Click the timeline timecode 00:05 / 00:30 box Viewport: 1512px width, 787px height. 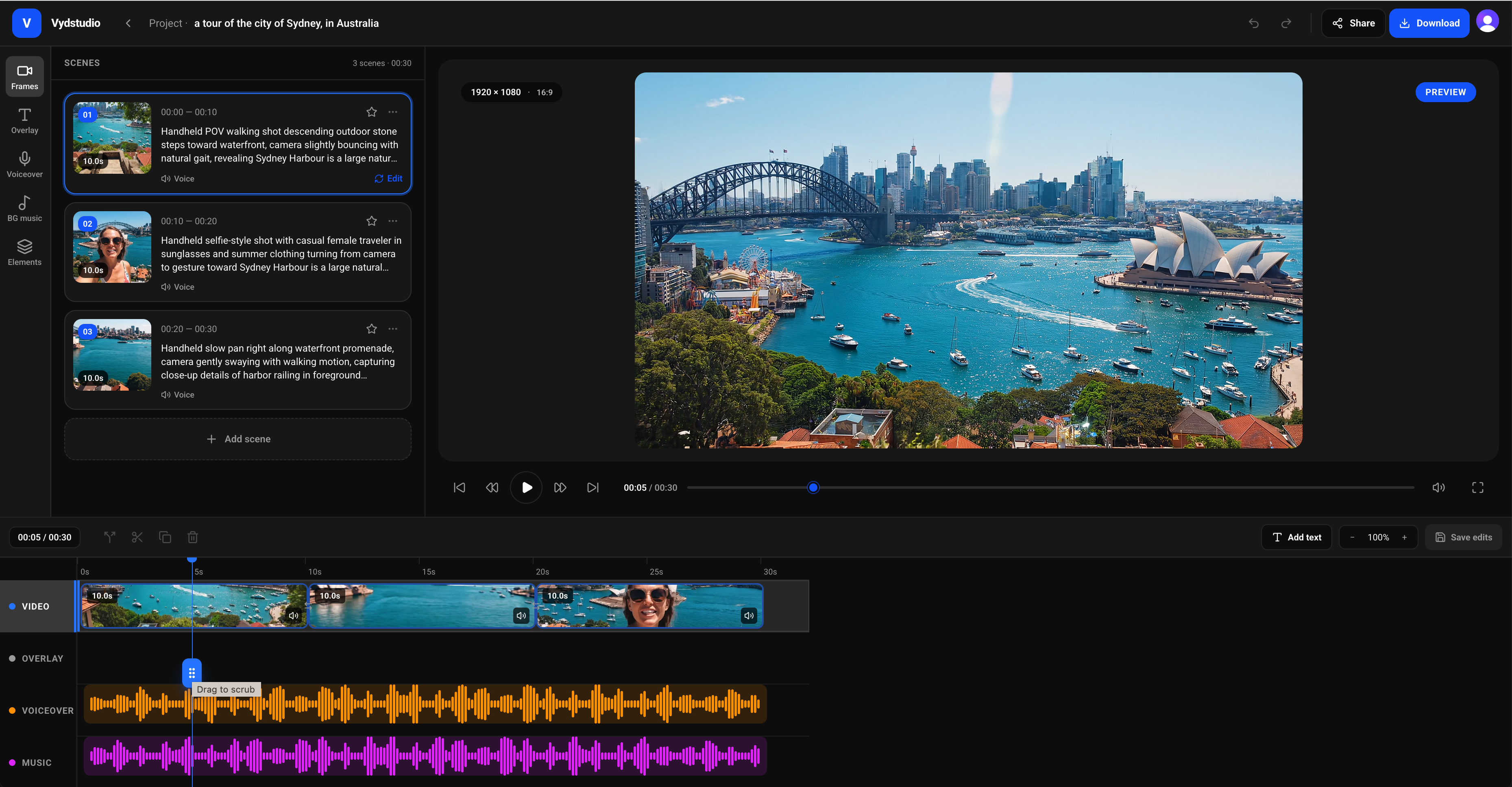point(45,538)
